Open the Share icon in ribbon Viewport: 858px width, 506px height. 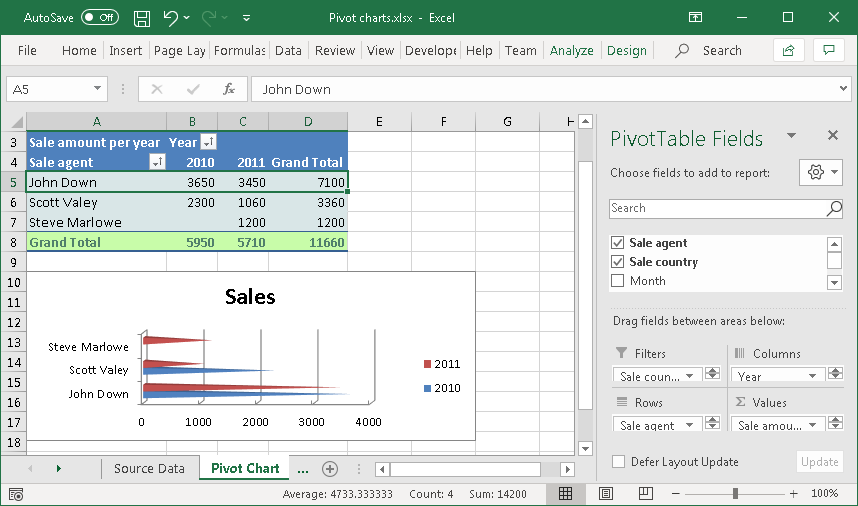[x=789, y=50]
